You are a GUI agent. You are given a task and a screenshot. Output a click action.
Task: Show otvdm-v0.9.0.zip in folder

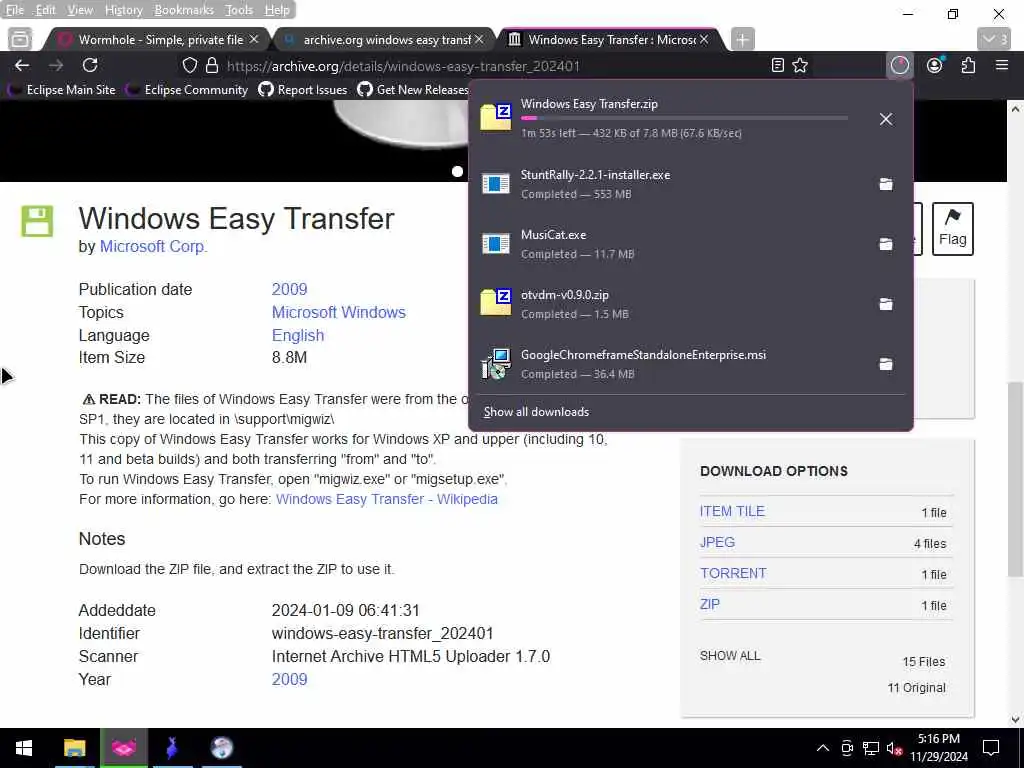click(x=886, y=304)
